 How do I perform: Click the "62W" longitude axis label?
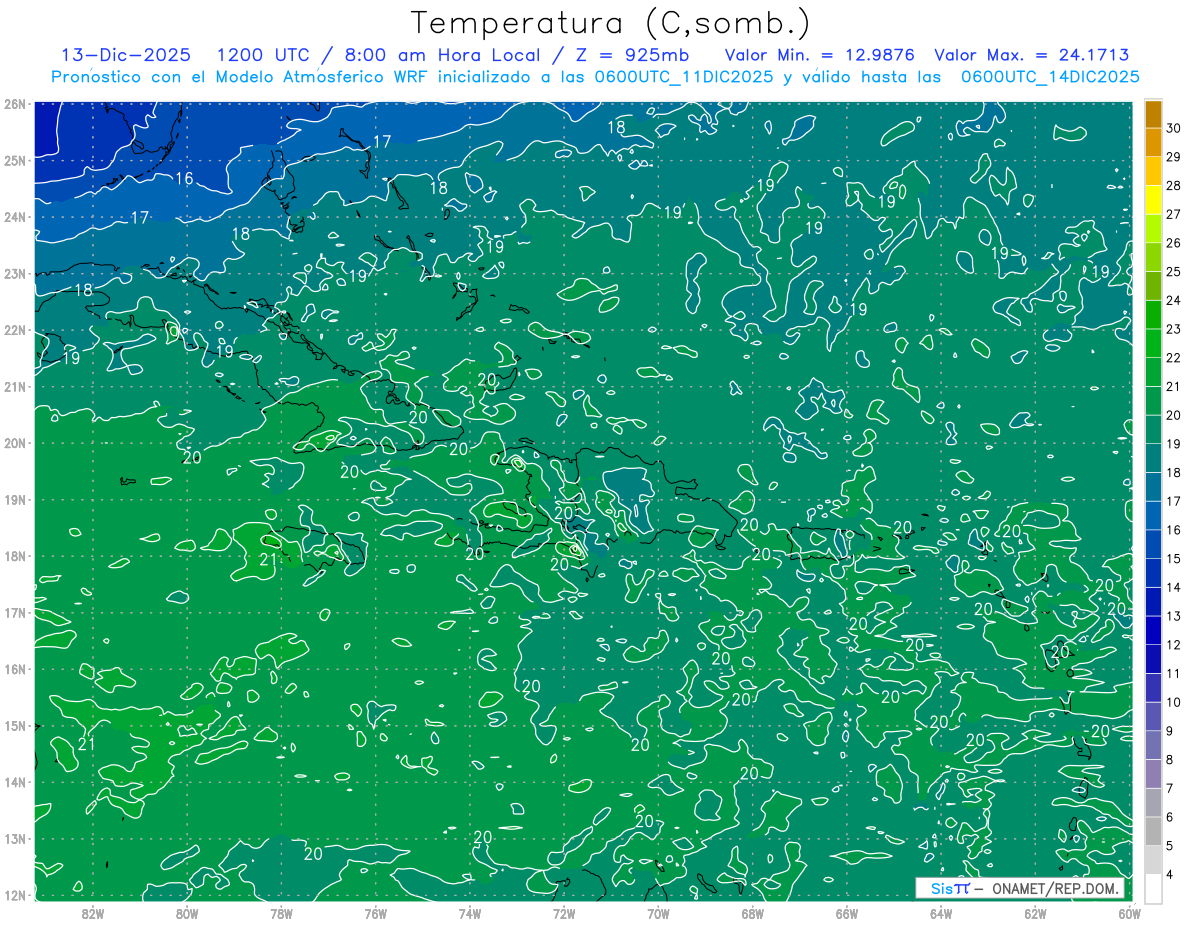coord(1035,913)
